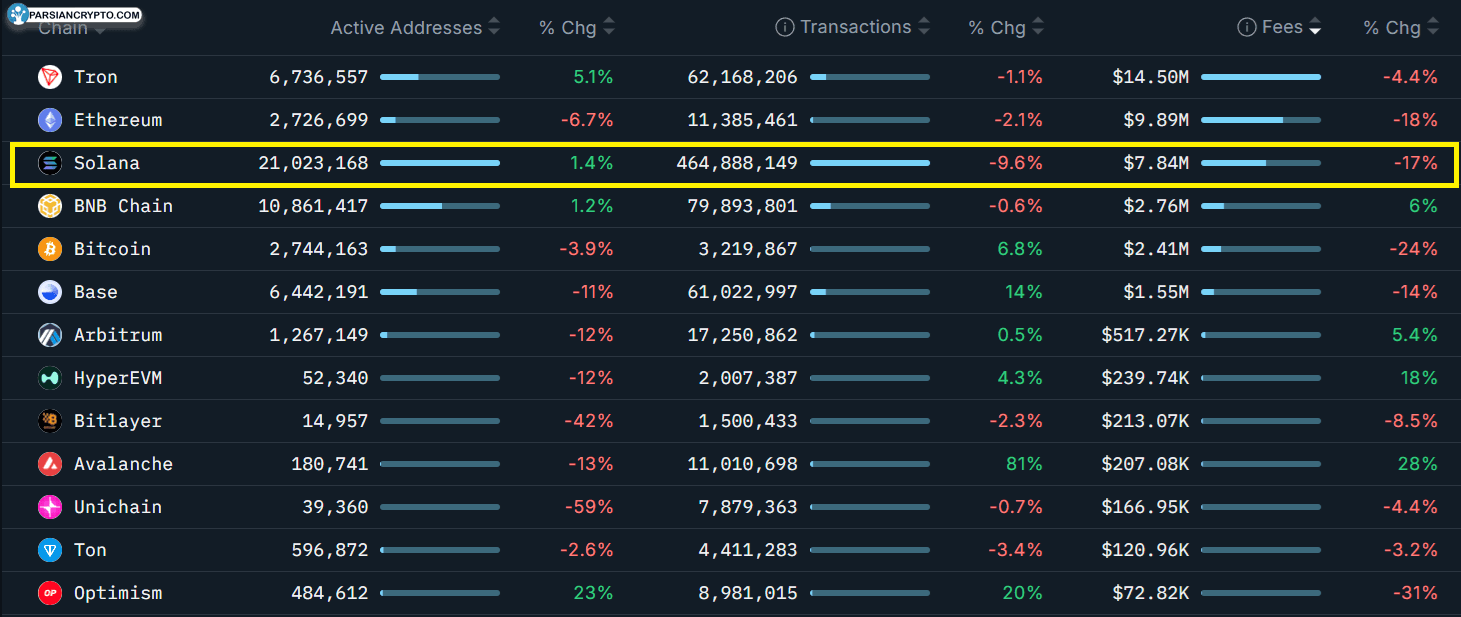Toggle sort arrows next to Transactions
The width and height of the screenshot is (1461, 617).
[924, 28]
